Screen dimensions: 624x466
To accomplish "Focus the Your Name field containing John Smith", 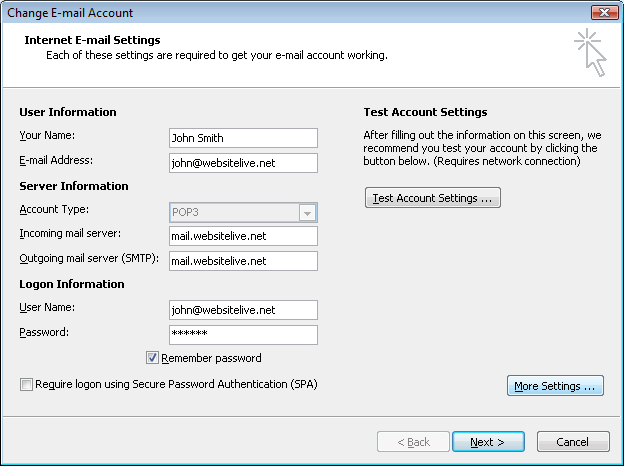I will click(243, 138).
